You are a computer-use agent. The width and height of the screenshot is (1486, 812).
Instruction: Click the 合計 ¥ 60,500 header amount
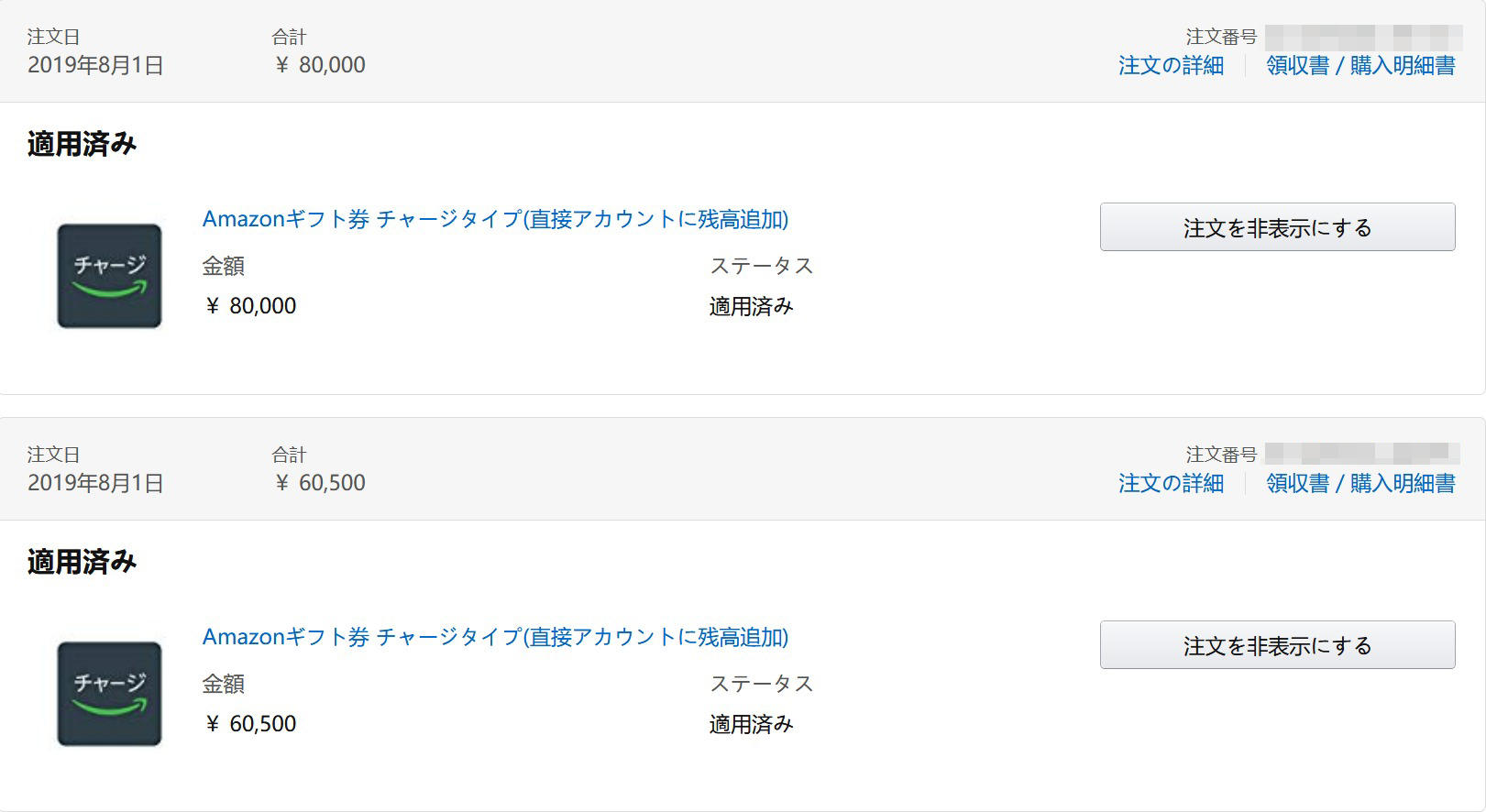tap(319, 483)
